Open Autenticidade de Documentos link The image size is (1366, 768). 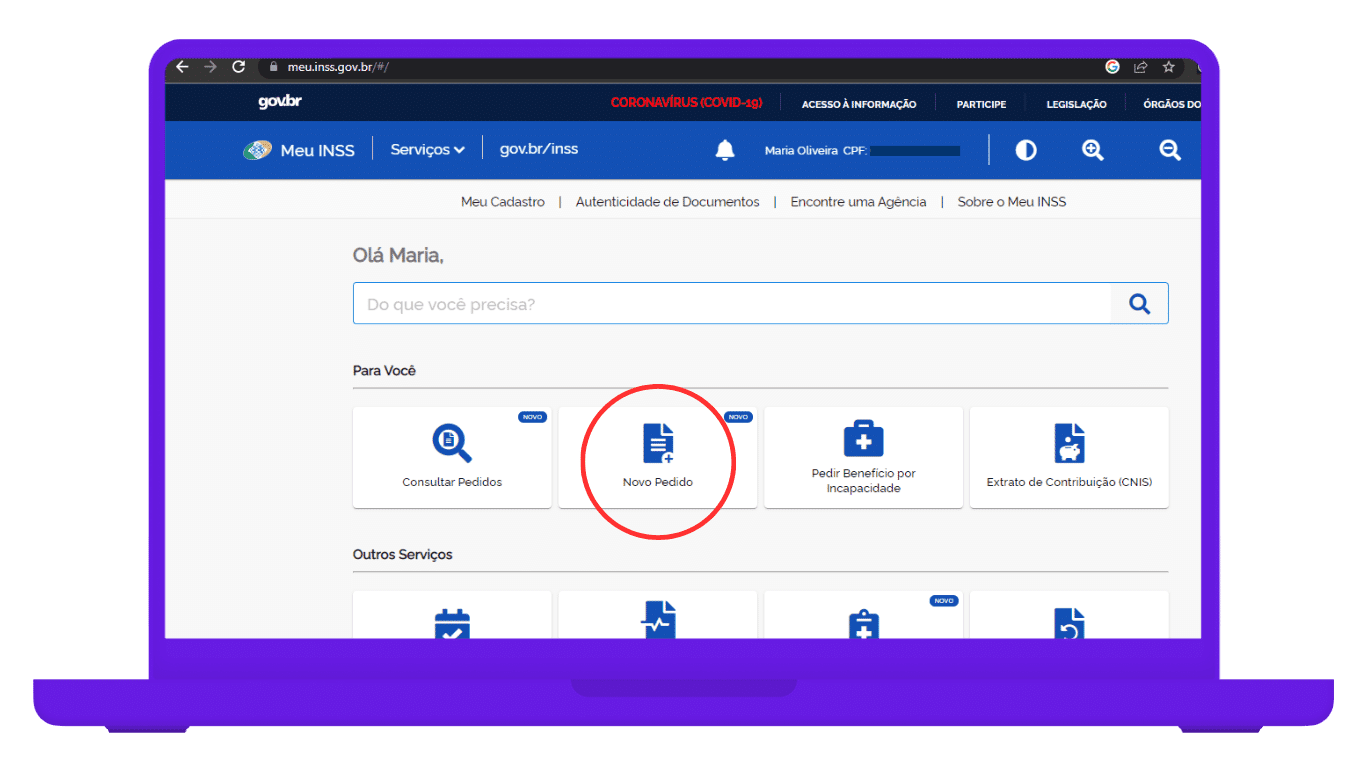tap(667, 202)
